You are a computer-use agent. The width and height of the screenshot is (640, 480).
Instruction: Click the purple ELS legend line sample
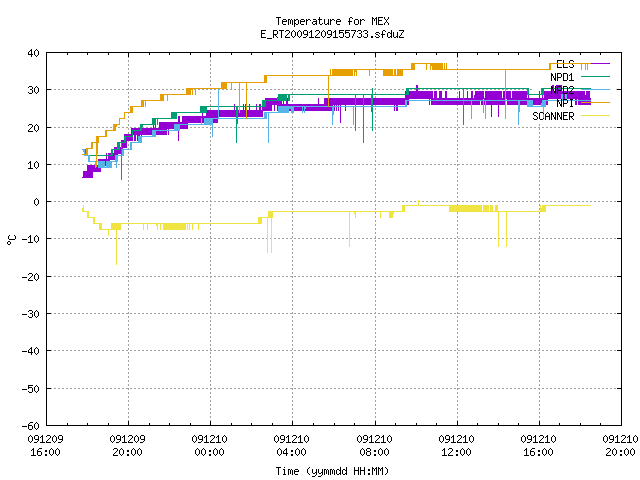[x=595, y=64]
